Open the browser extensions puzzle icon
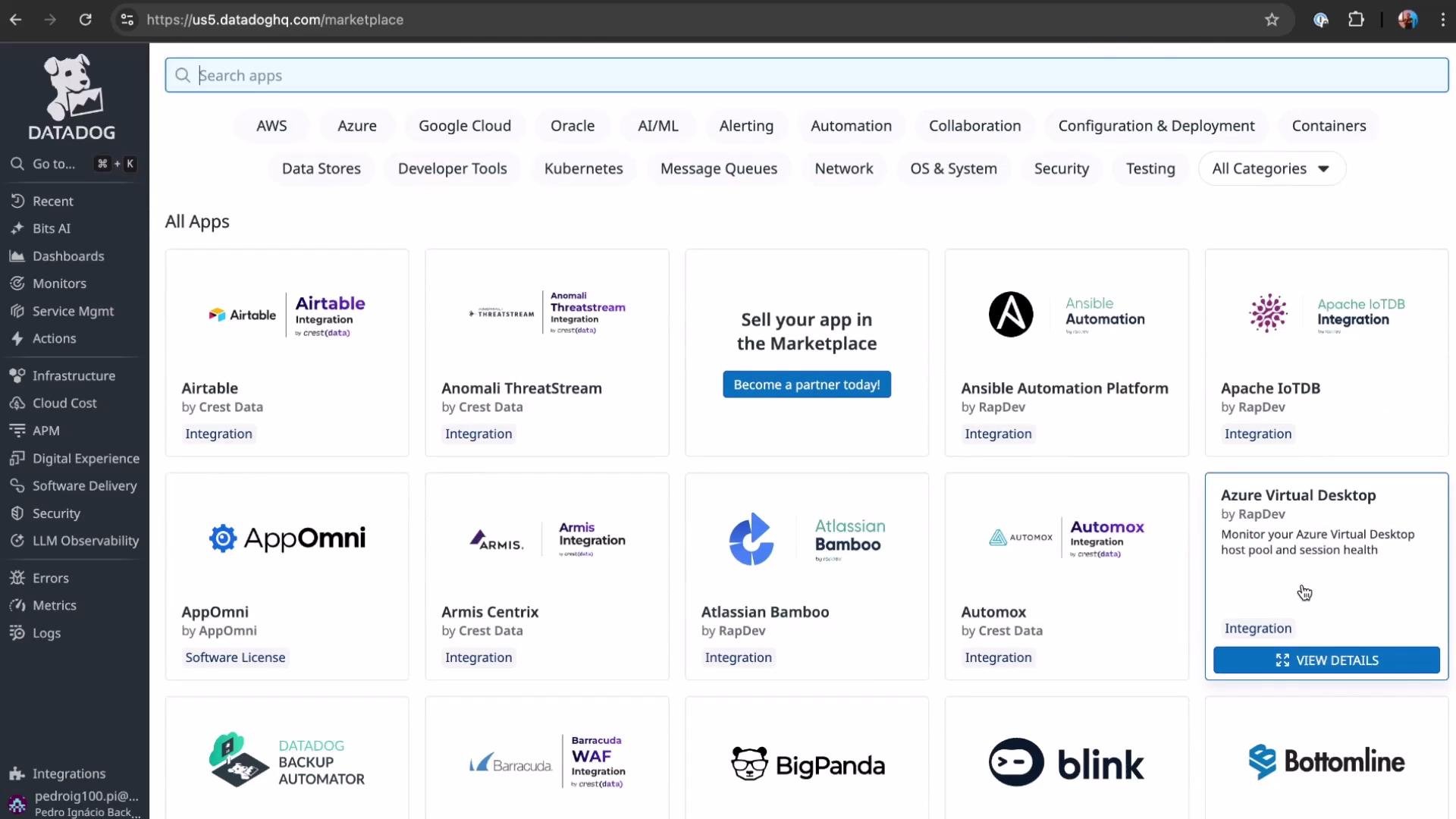The image size is (1456, 819). (x=1356, y=20)
